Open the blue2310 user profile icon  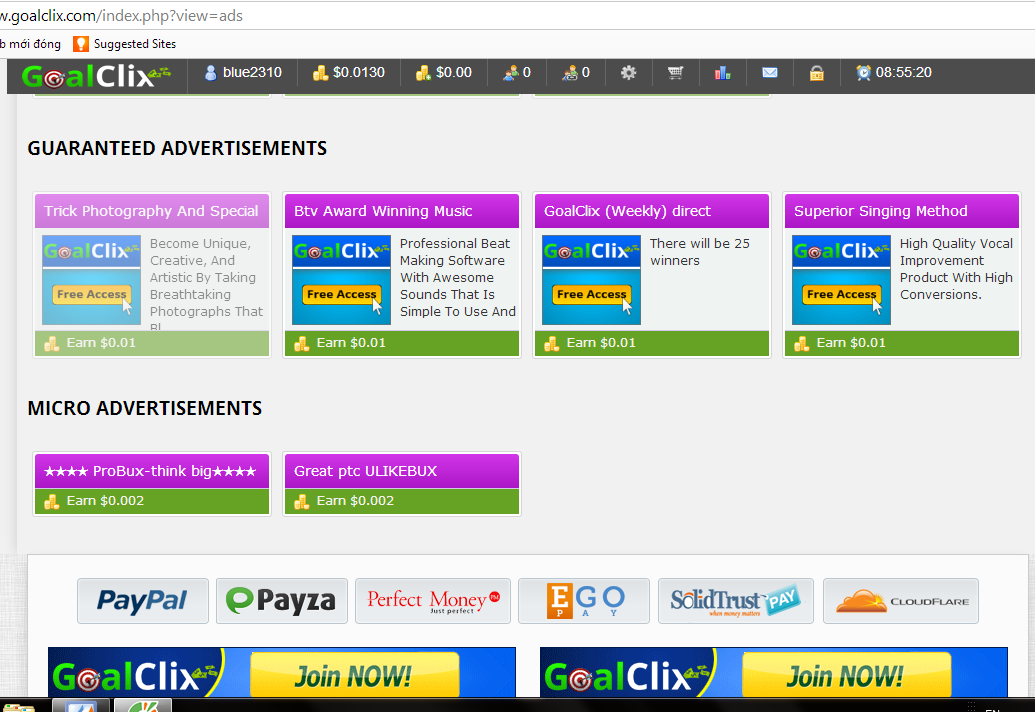211,73
